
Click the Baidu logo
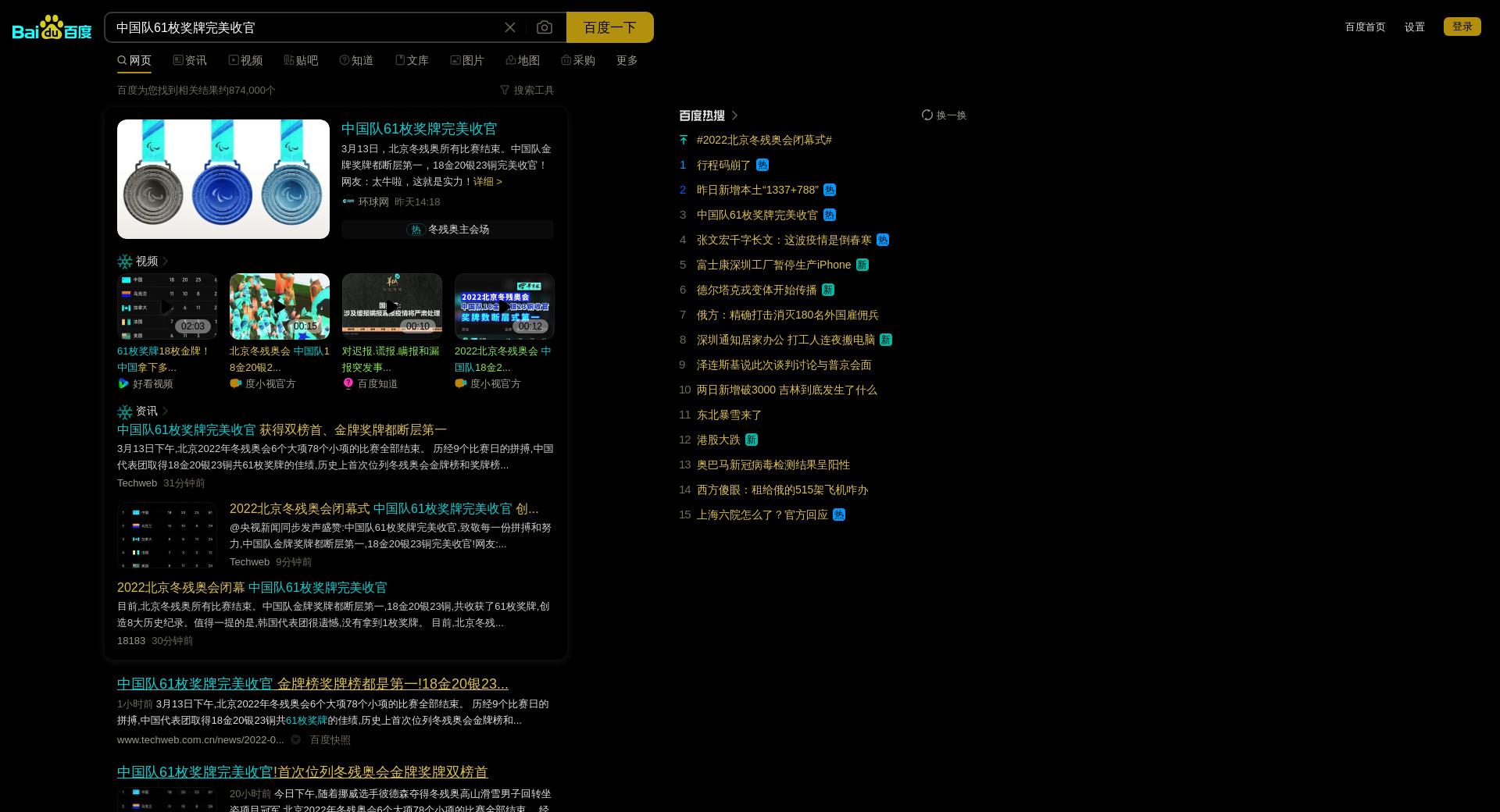[x=52, y=27]
